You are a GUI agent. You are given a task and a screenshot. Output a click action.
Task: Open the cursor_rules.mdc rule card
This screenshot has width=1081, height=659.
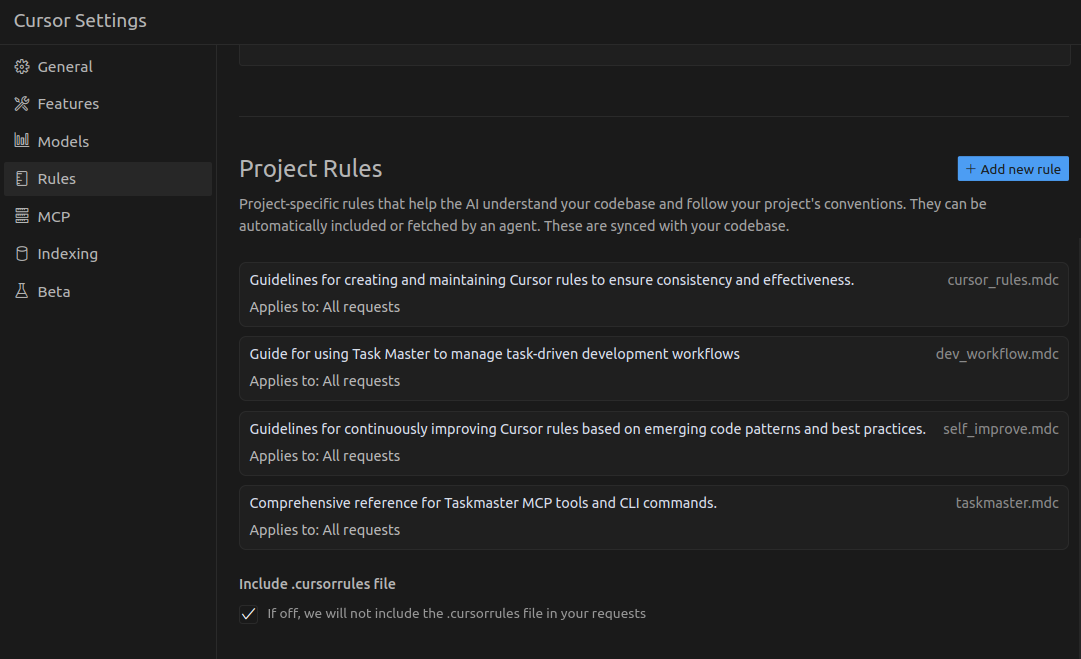point(654,294)
